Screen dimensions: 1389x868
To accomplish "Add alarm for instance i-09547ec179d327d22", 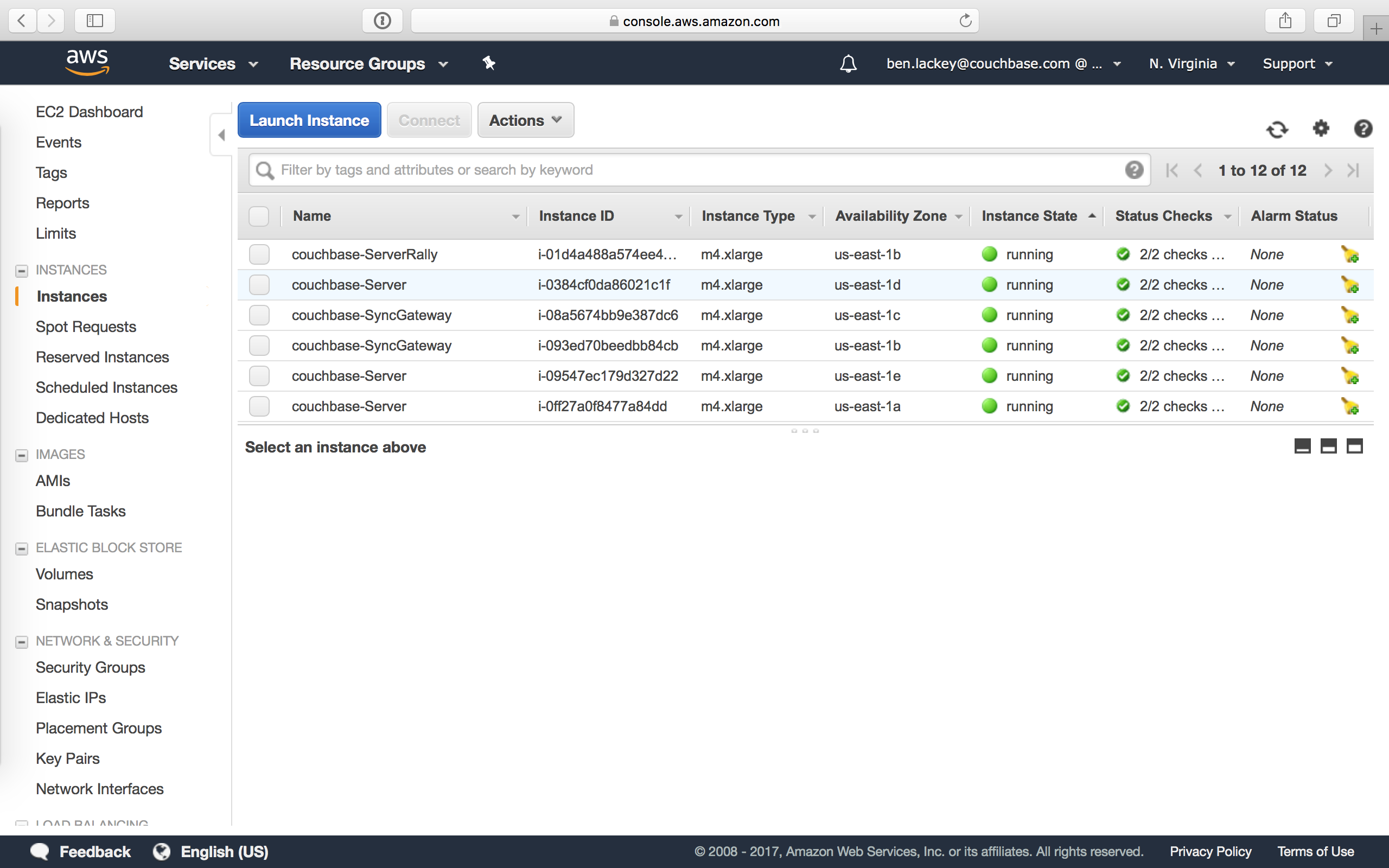I will pos(1349,376).
